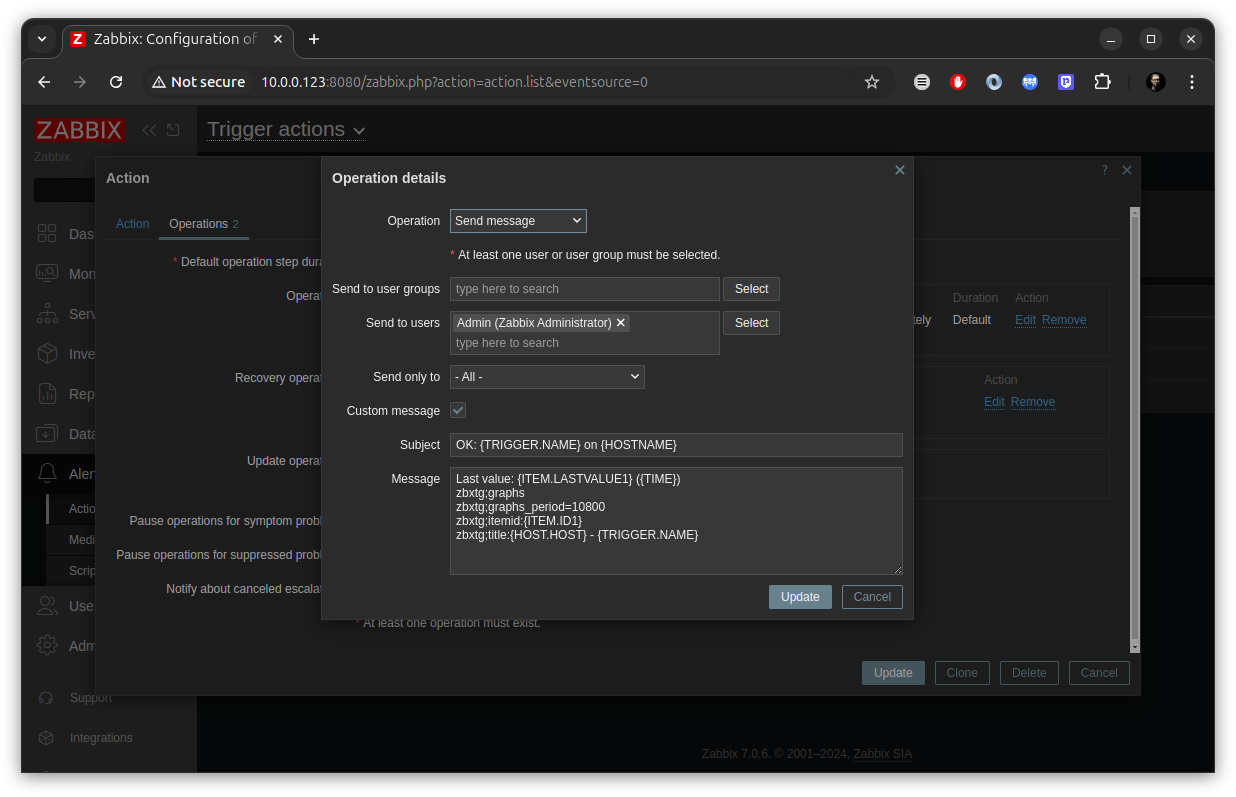The image size is (1236, 797).
Task: Click Select next to Send to user groups
Action: (x=751, y=289)
